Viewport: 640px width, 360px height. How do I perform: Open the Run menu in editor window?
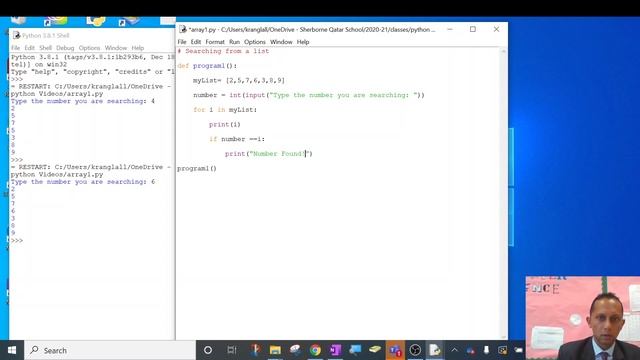234,42
